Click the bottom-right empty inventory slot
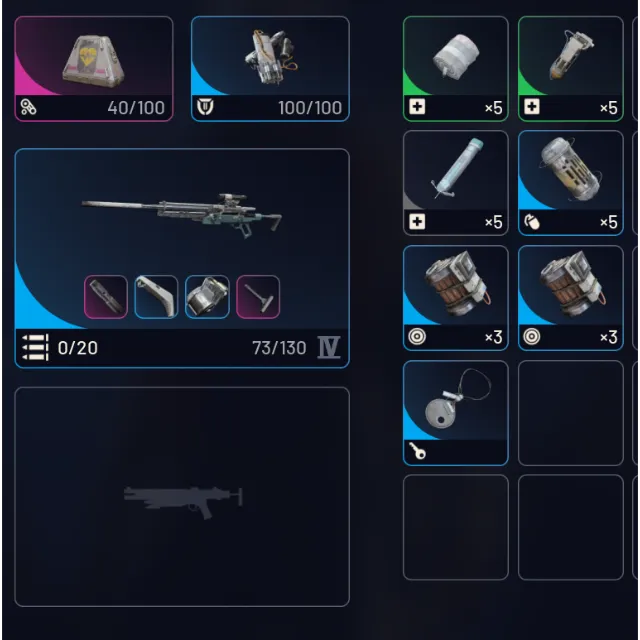 [x=571, y=527]
